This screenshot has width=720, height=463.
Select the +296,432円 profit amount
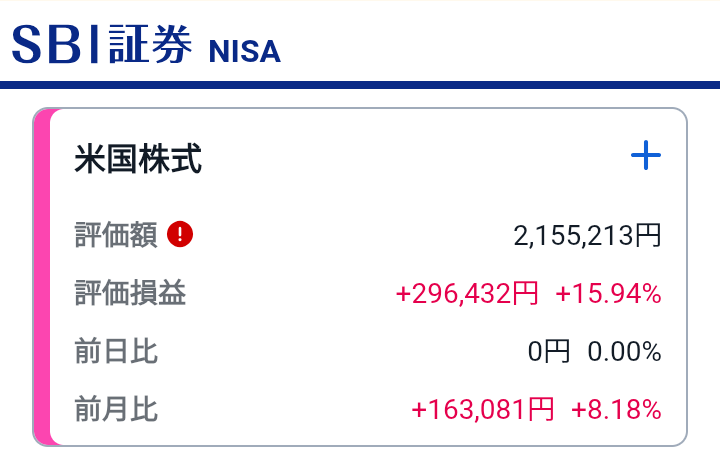tap(467, 294)
